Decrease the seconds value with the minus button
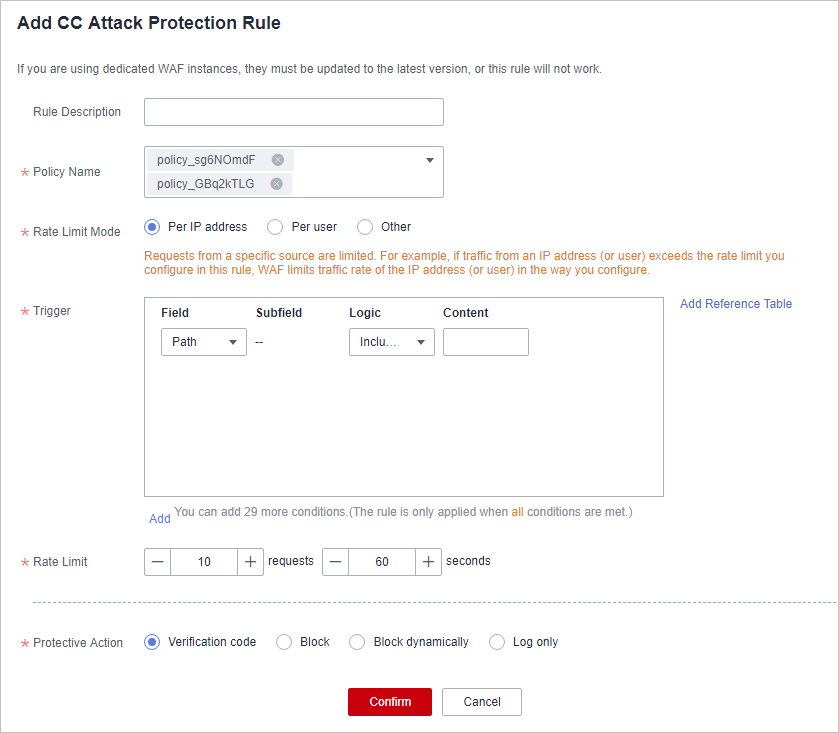Screen dimensions: 839x733 335,562
